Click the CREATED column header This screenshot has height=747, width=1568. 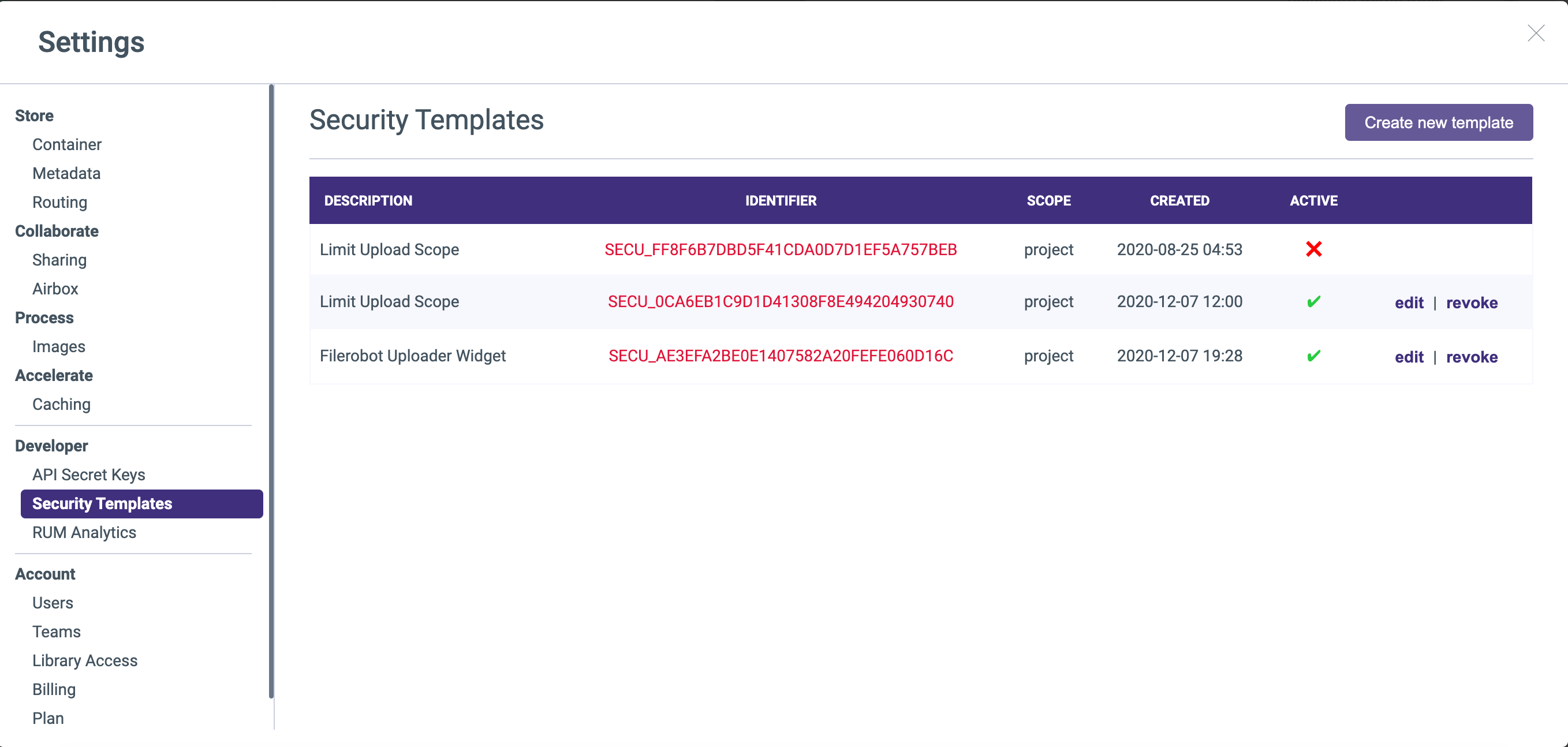1178,200
